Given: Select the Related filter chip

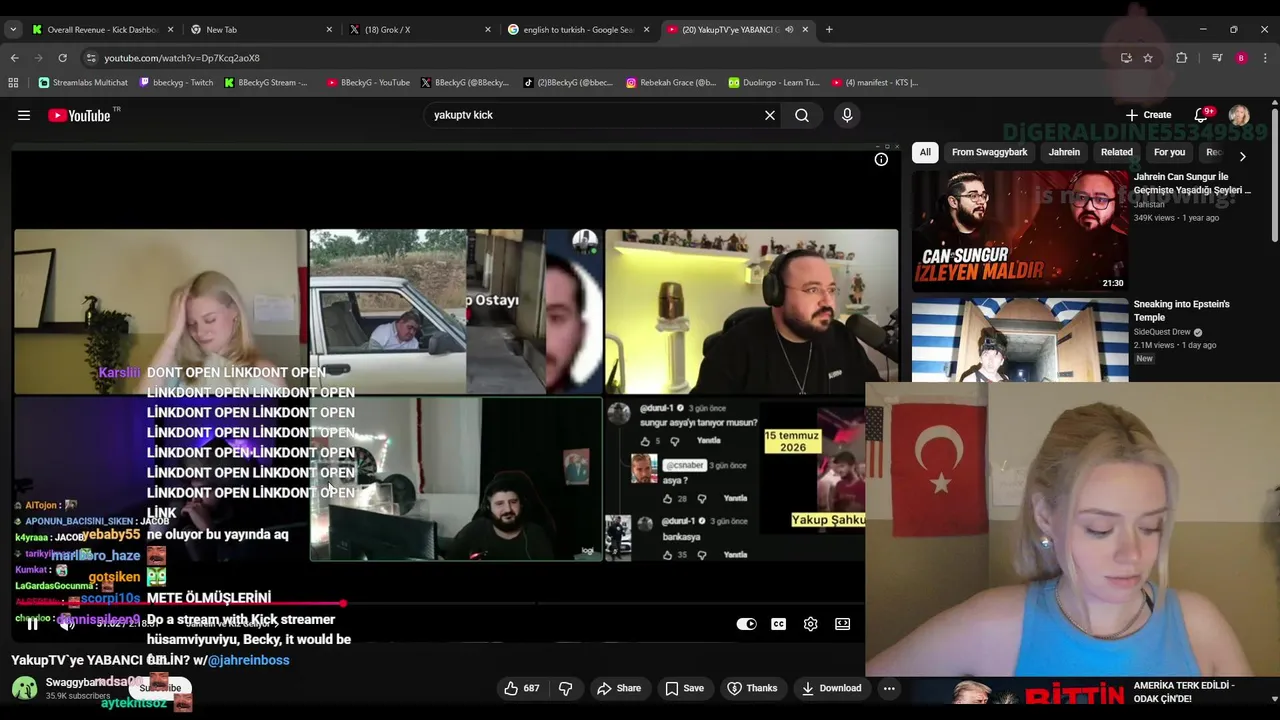Looking at the screenshot, I should pyautogui.click(x=1117, y=152).
